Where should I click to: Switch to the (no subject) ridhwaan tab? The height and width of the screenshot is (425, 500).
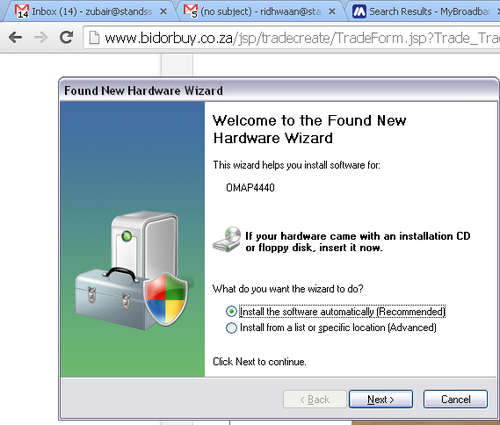click(x=257, y=12)
